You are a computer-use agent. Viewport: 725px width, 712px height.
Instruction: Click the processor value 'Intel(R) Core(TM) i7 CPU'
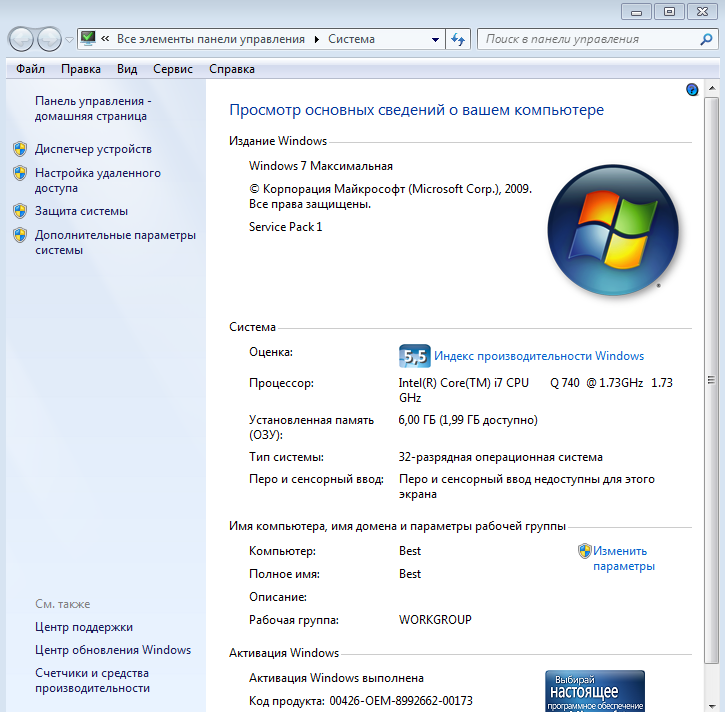coord(463,383)
